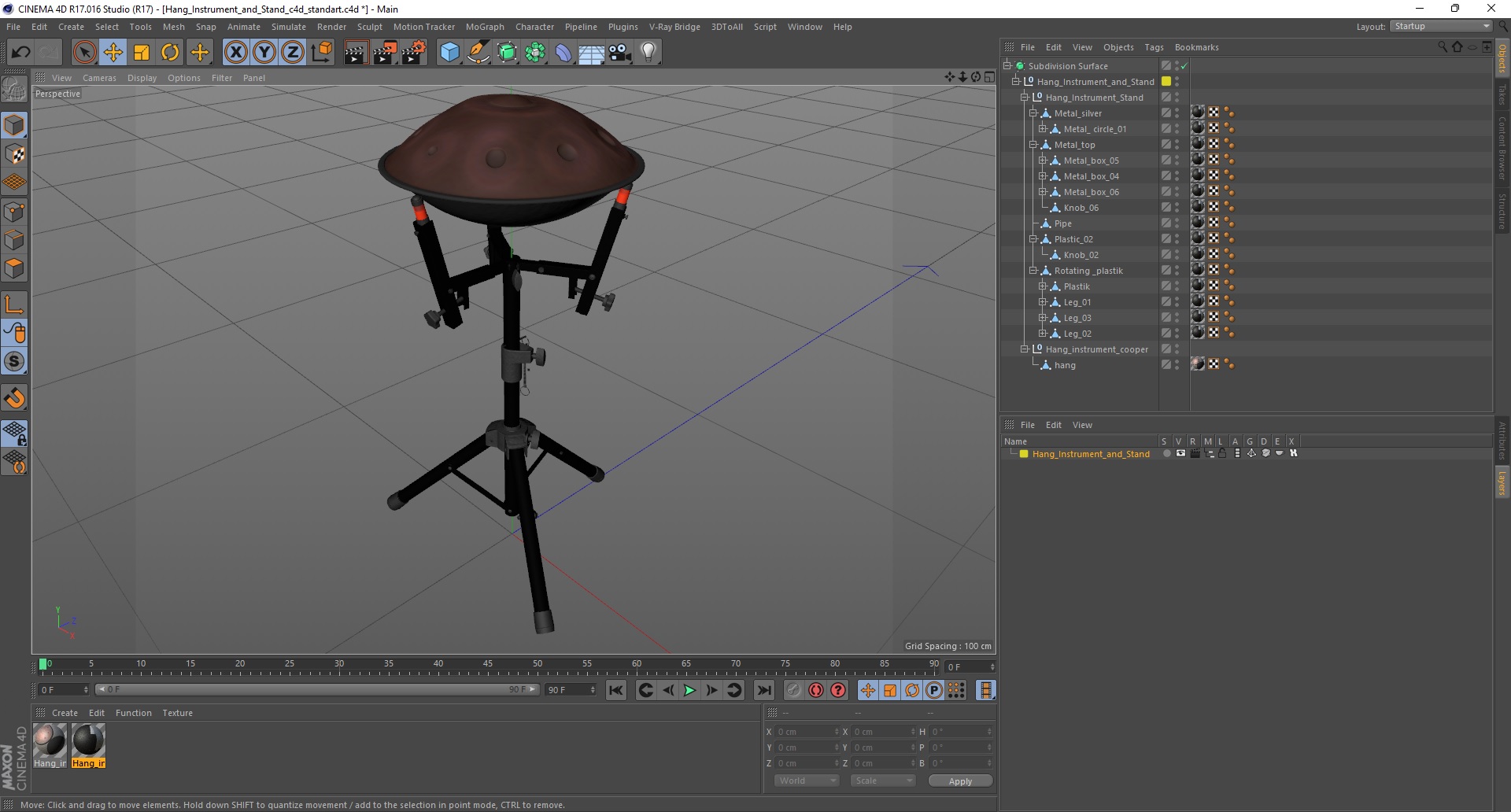
Task: Toggle Subdivision Surface enabled green checkmark
Action: 1184,66
